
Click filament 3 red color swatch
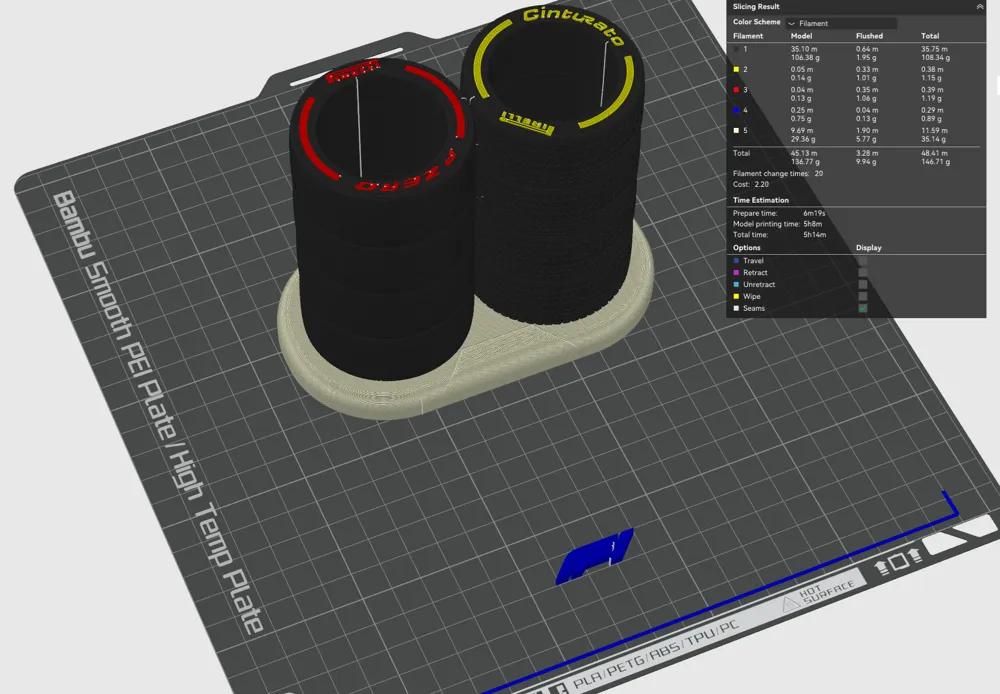tap(736, 90)
